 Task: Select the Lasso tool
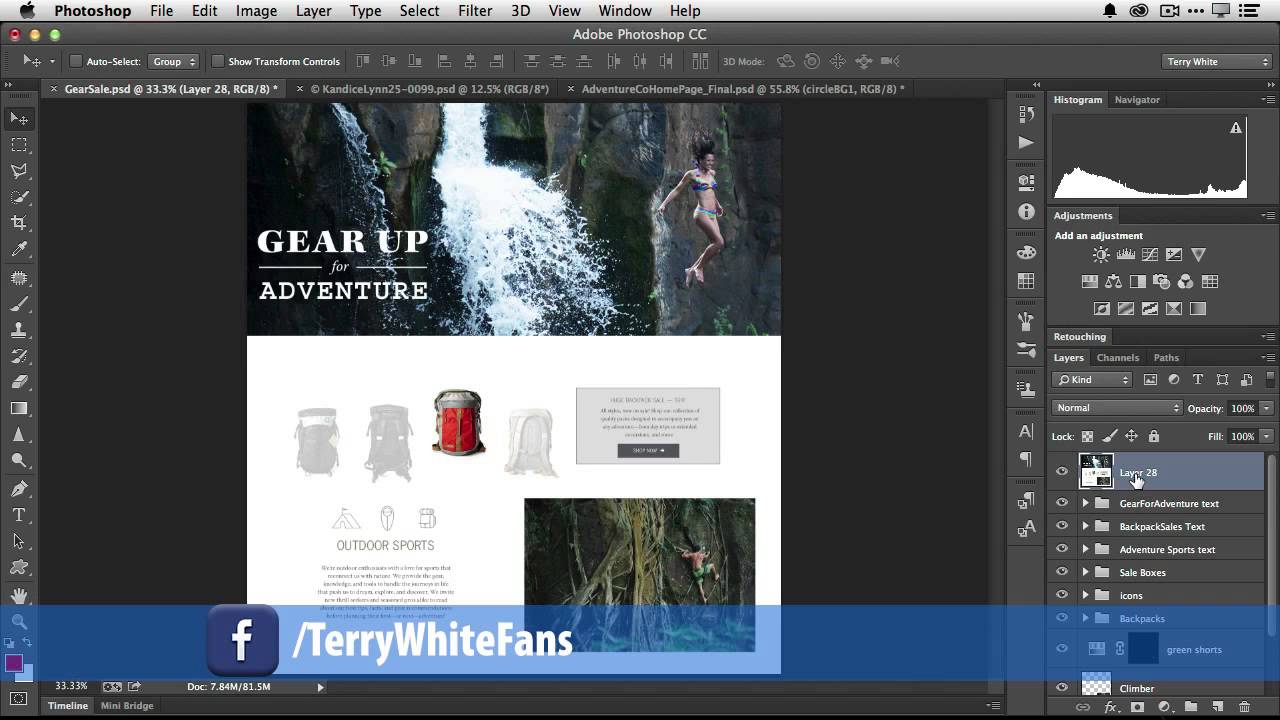coord(19,171)
